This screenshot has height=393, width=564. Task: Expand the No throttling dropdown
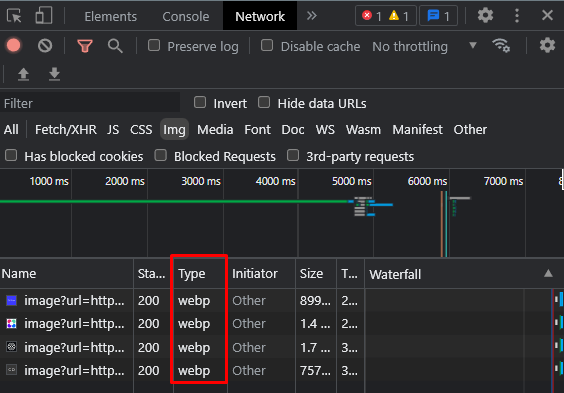(424, 46)
